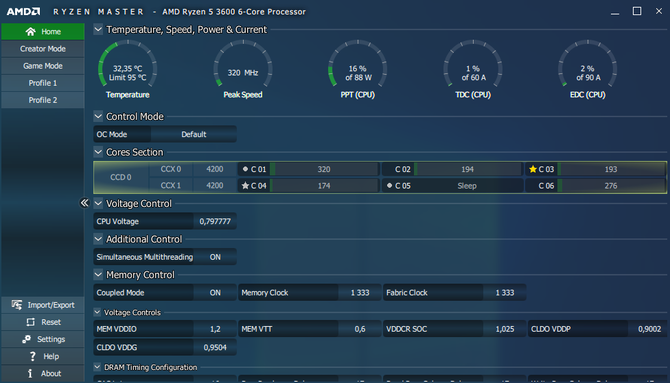Click the MEM VDDIO value 1,2
670x383 pixels.
(x=215, y=329)
